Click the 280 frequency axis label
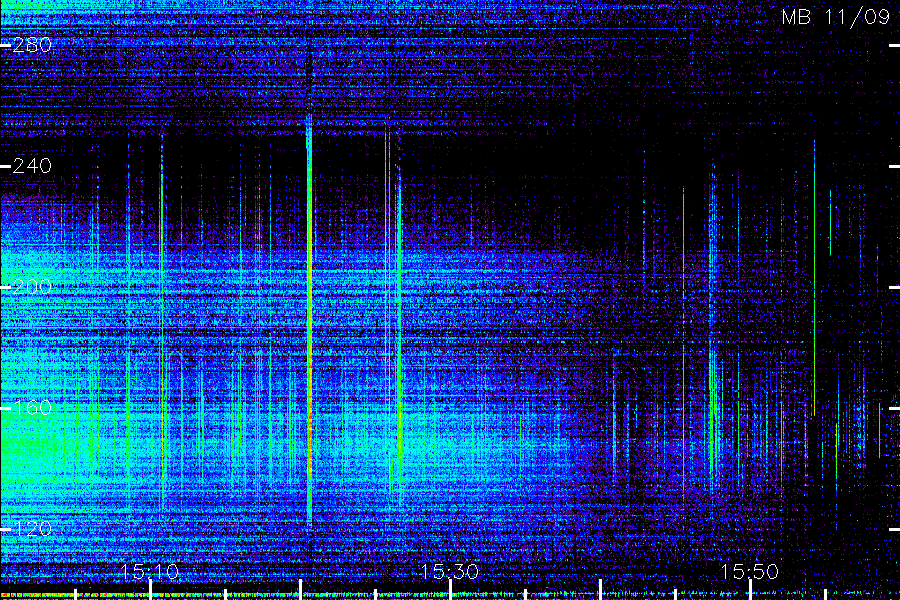Viewport: 900px width, 600px height. [32, 45]
